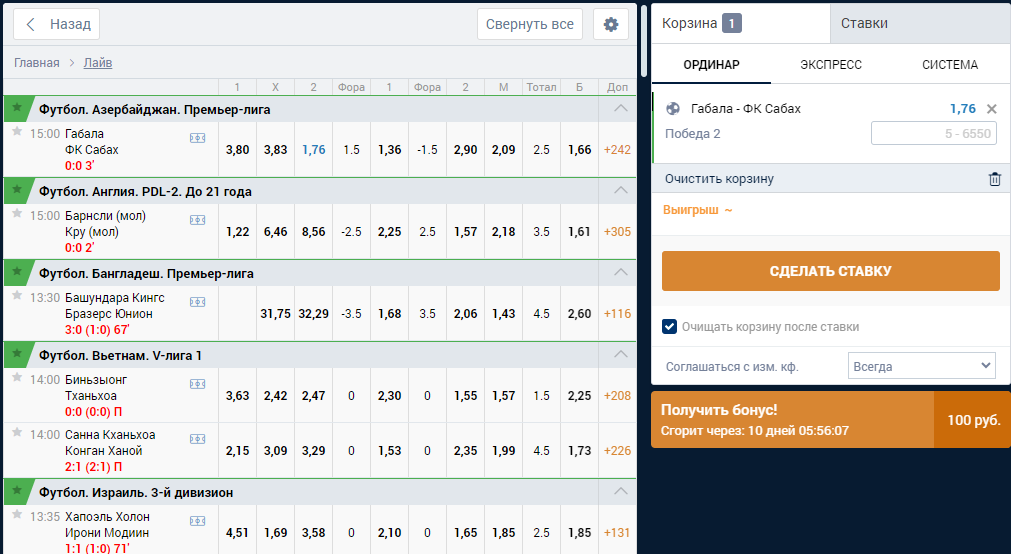The image size is (1011, 554).
Task: Collapse all sections with Свернуть все
Action: click(x=529, y=25)
